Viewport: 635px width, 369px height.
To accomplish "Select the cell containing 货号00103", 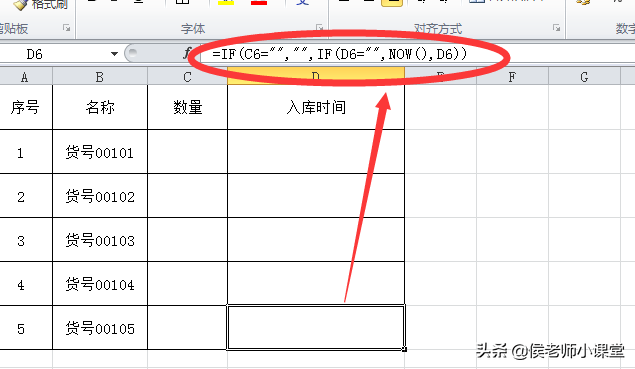I will [100, 240].
